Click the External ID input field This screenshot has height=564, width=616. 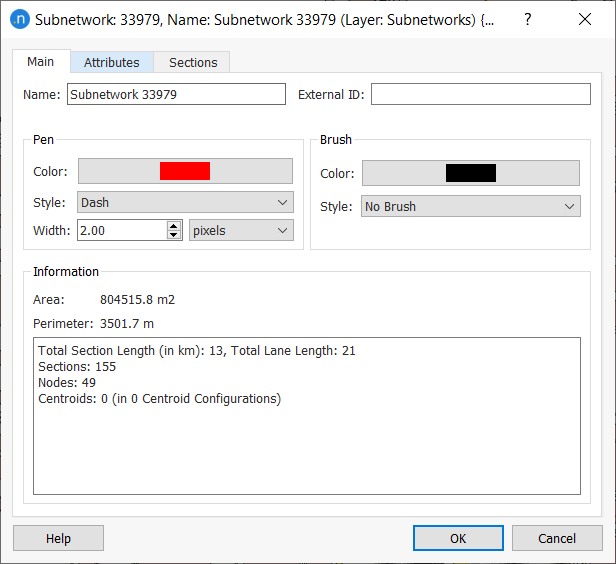coord(480,94)
